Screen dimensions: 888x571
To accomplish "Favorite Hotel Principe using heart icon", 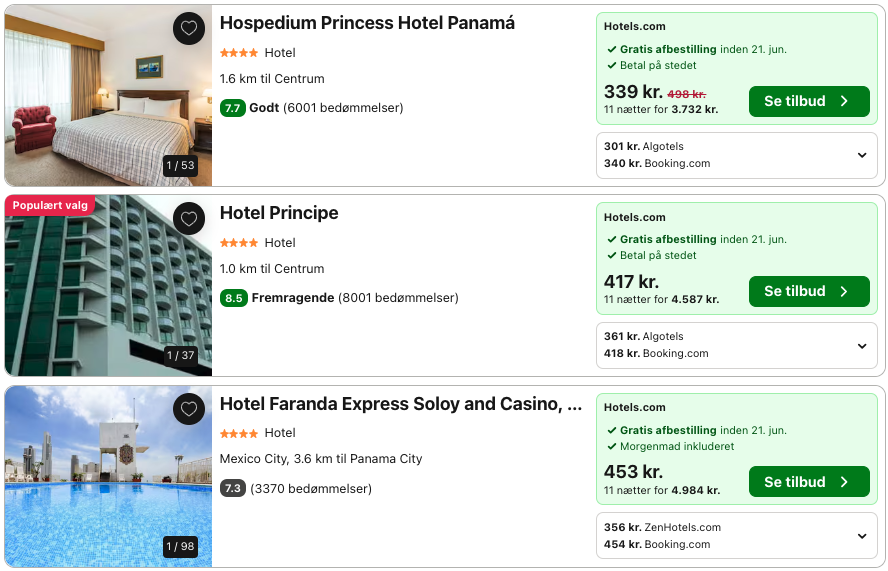I will tap(189, 218).
